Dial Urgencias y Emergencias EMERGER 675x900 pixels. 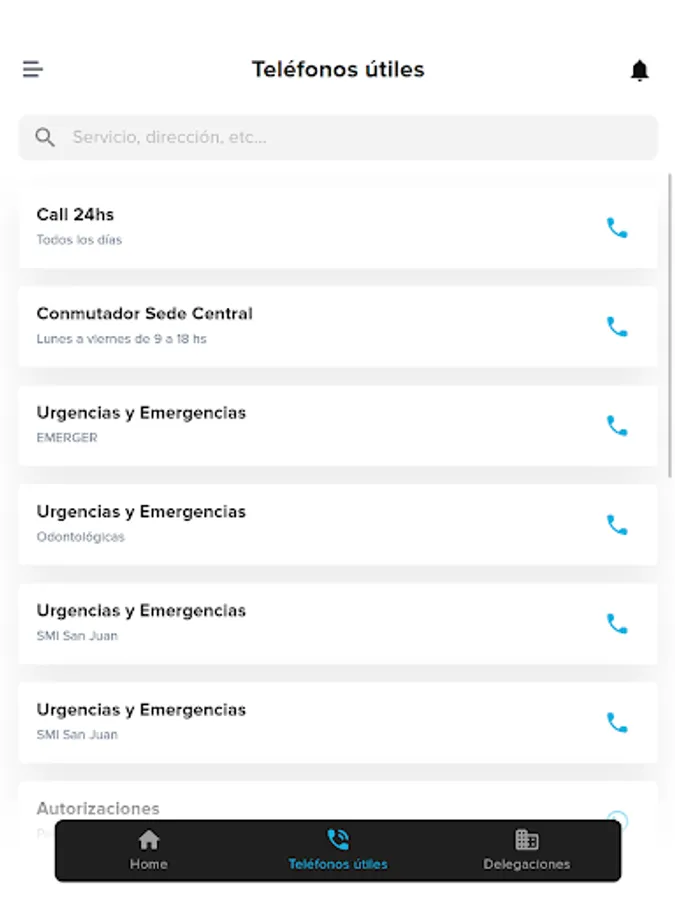(618, 426)
